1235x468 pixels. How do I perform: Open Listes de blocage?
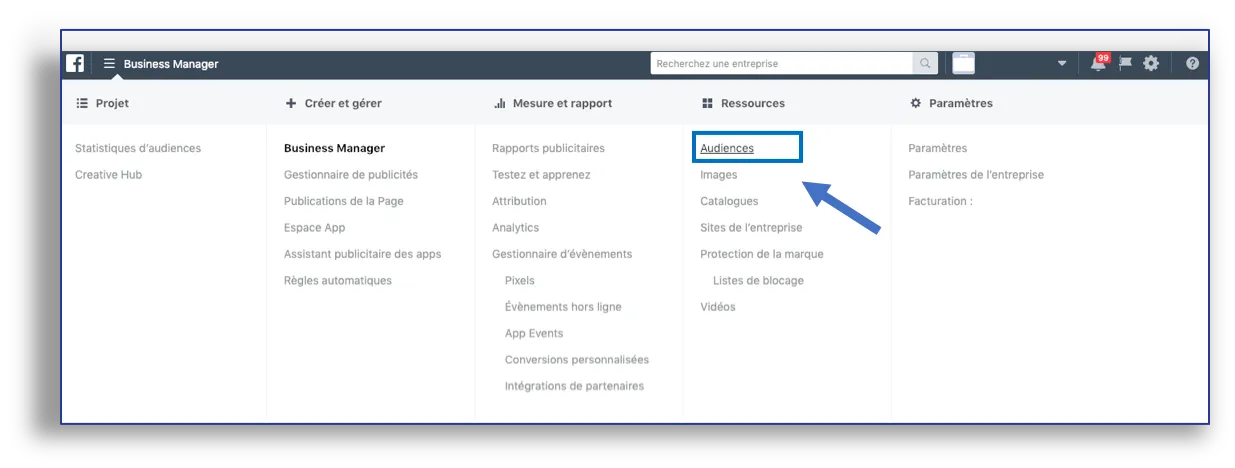(758, 280)
